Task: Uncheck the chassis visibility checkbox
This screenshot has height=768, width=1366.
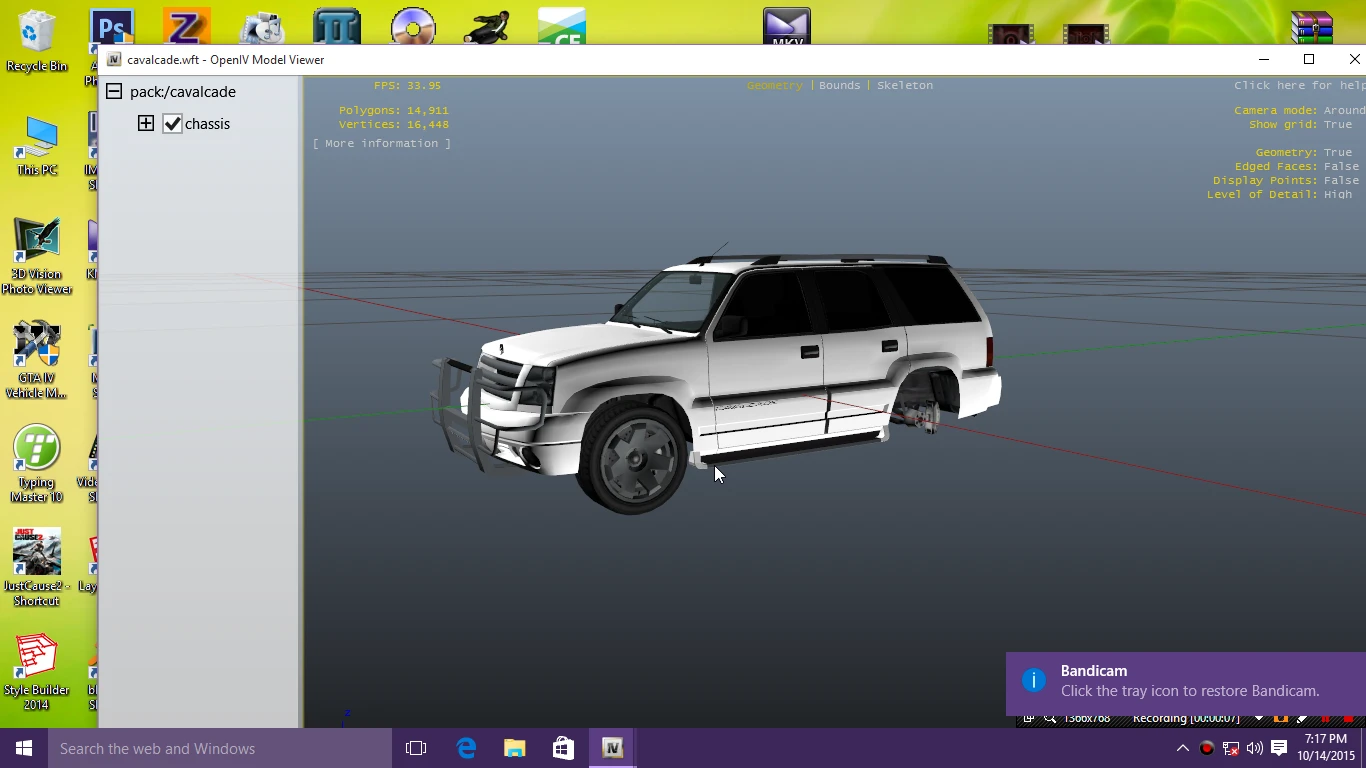Action: [x=172, y=123]
